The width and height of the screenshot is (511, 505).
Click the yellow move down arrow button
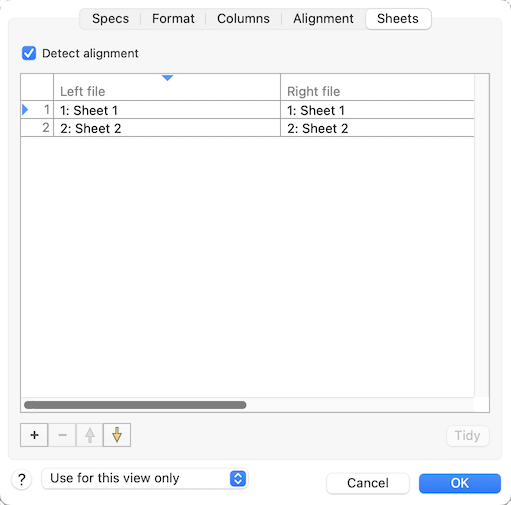tap(117, 435)
